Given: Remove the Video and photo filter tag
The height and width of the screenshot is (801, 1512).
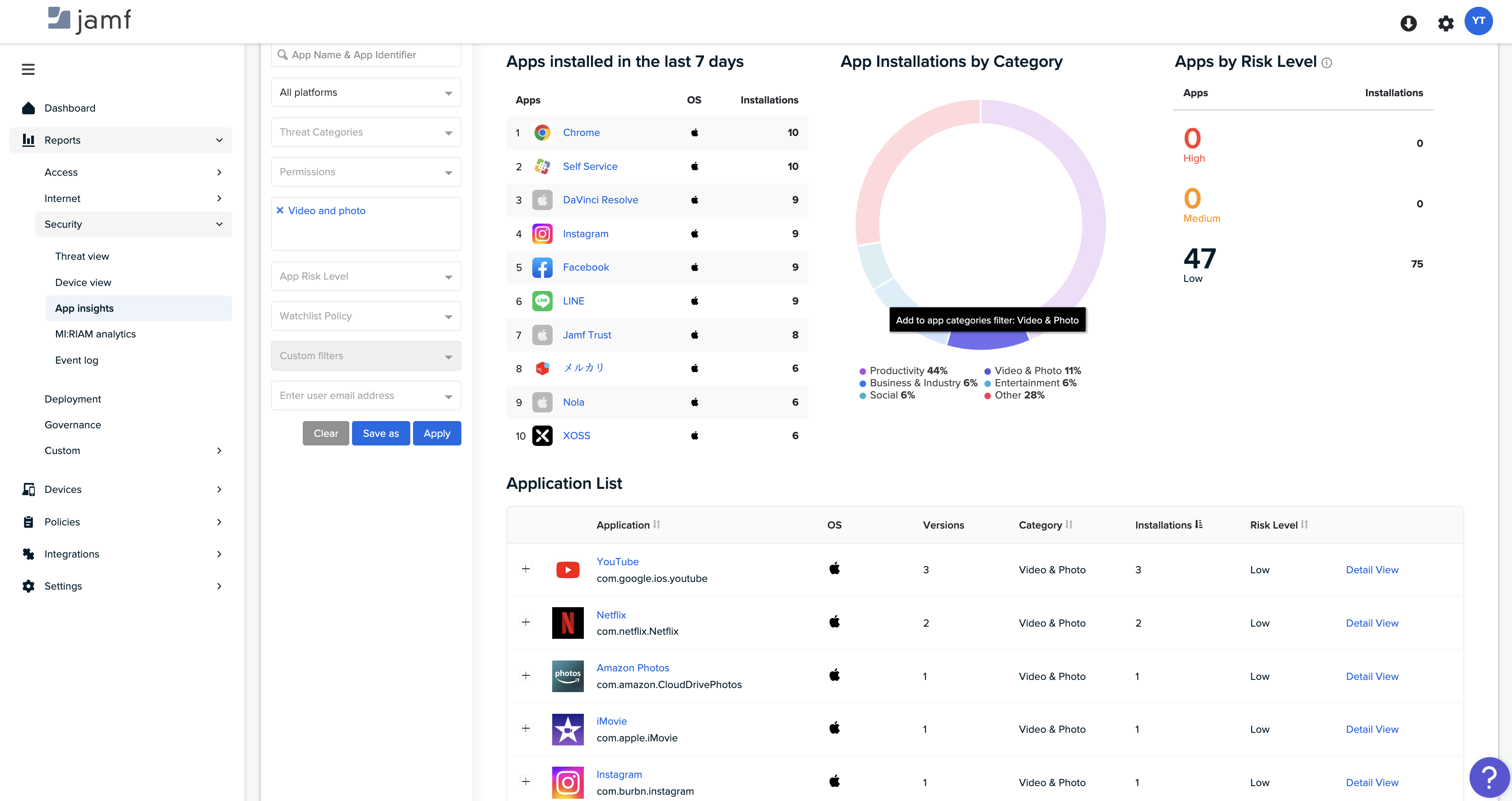Looking at the screenshot, I should [x=280, y=210].
